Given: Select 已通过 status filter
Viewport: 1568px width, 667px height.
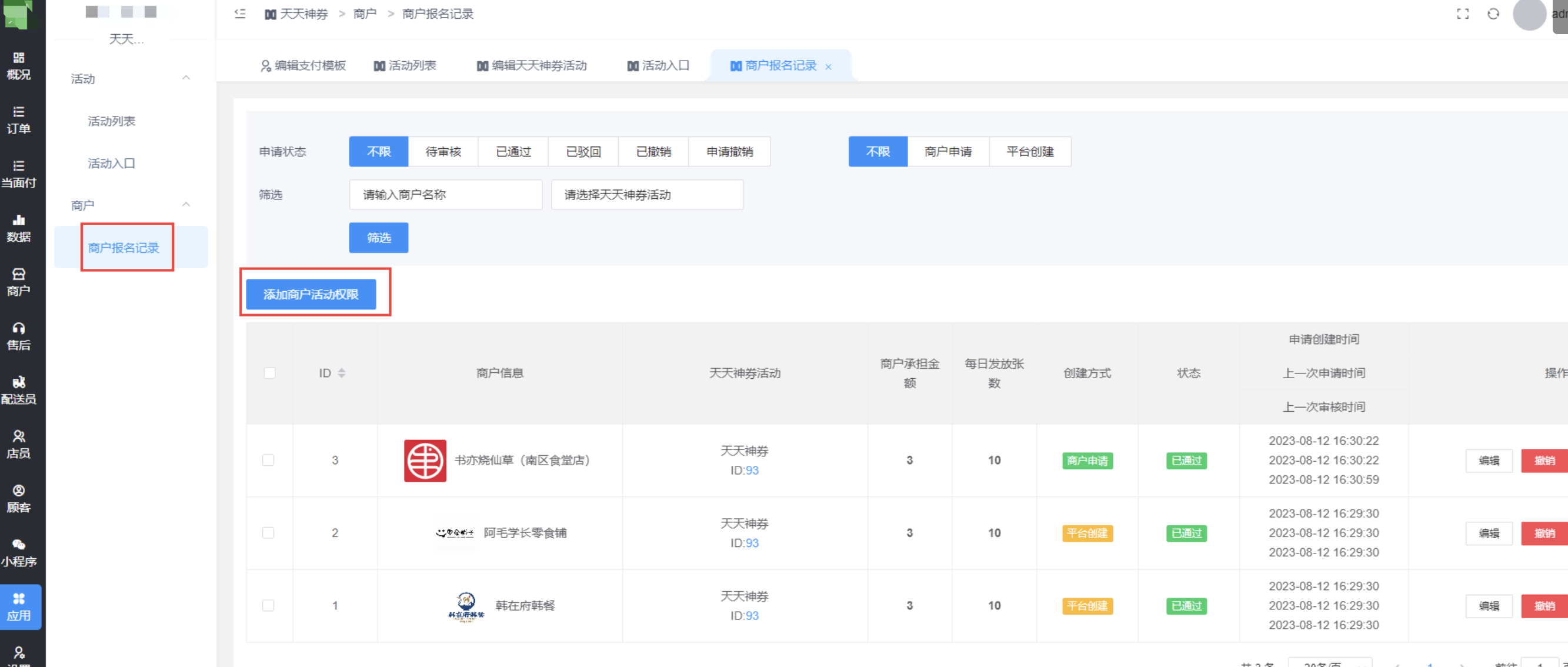Looking at the screenshot, I should (x=513, y=152).
